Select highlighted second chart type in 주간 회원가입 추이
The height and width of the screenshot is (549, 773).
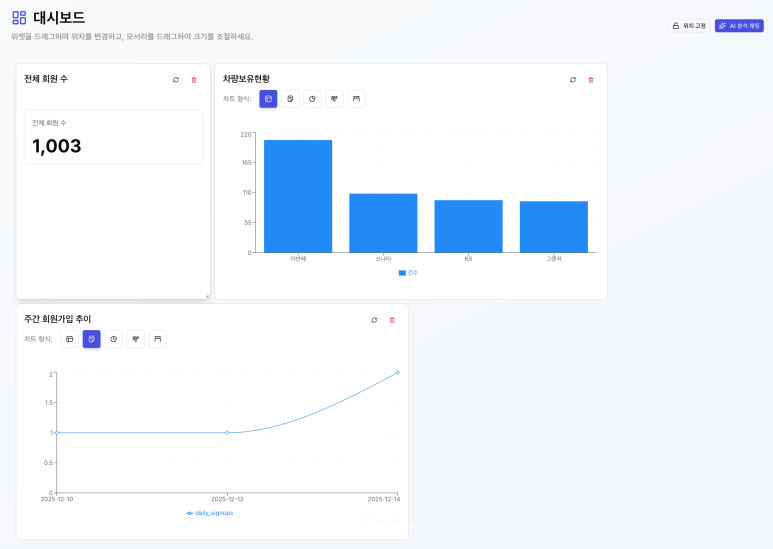[92, 339]
